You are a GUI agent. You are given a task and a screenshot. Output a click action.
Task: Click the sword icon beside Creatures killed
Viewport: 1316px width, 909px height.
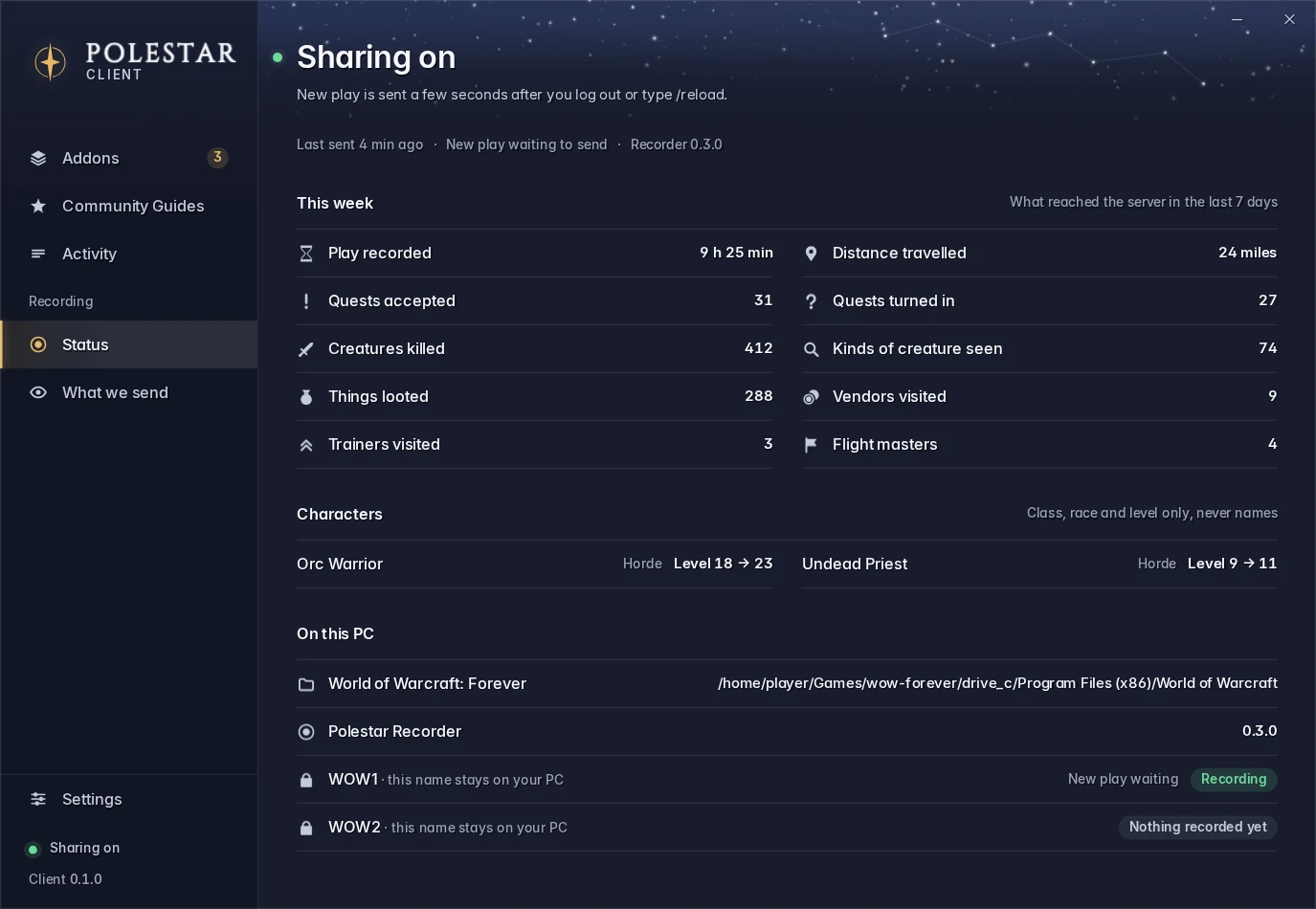(306, 349)
